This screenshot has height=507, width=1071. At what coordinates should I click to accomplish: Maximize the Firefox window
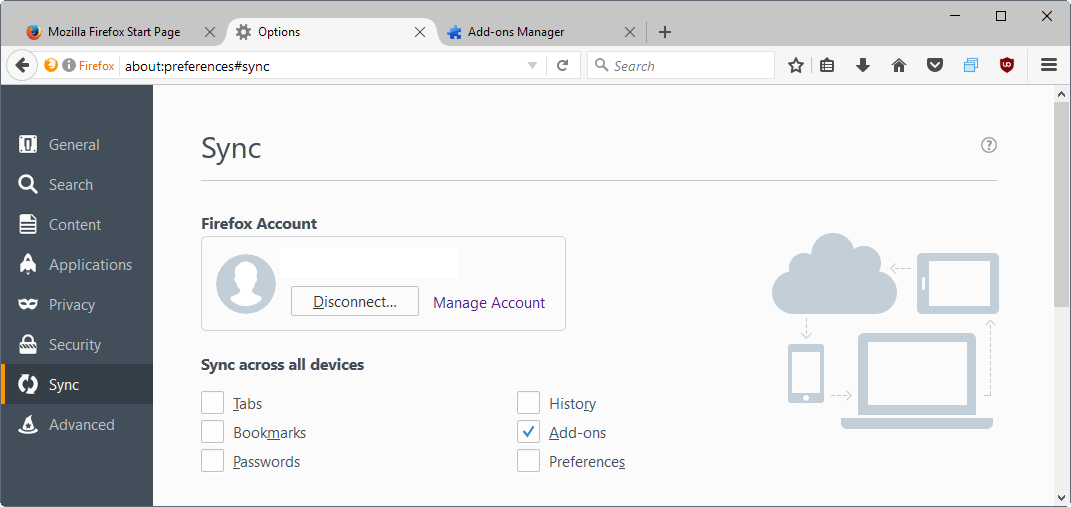tap(1001, 16)
